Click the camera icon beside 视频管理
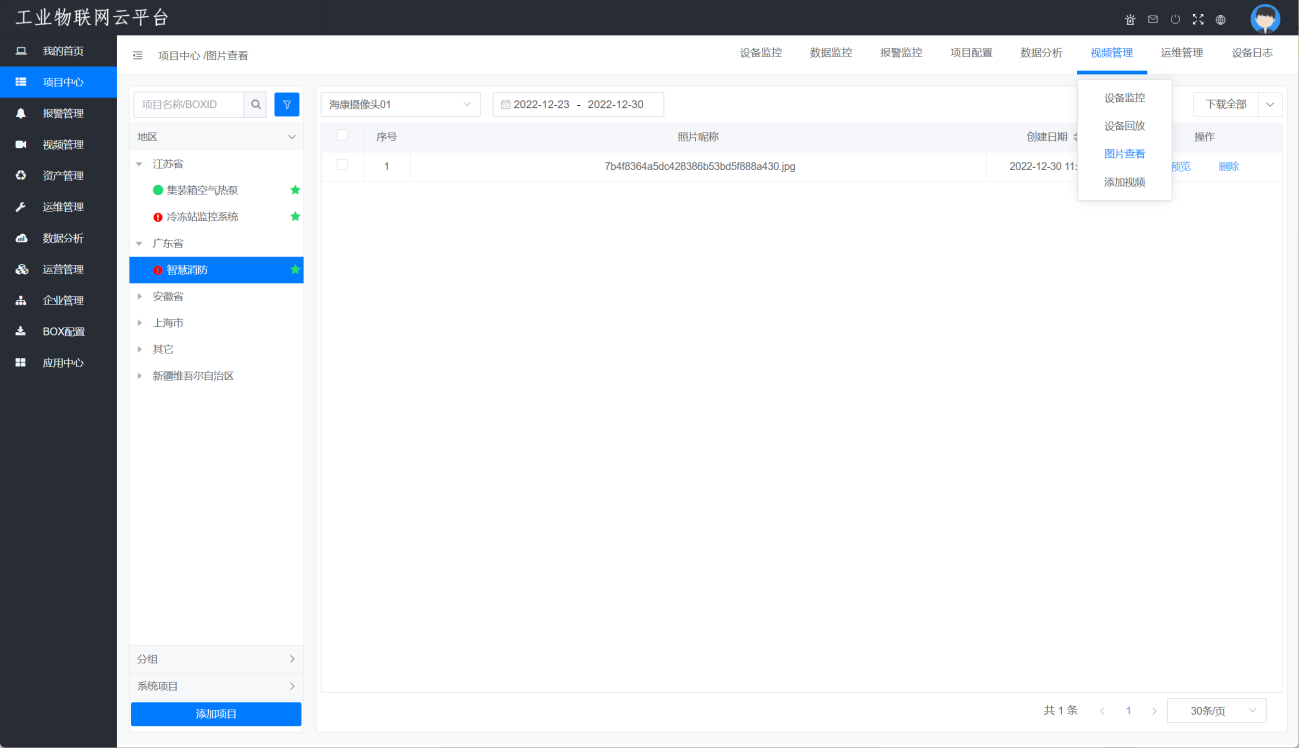Image resolution: width=1299 pixels, height=748 pixels. 21,144
